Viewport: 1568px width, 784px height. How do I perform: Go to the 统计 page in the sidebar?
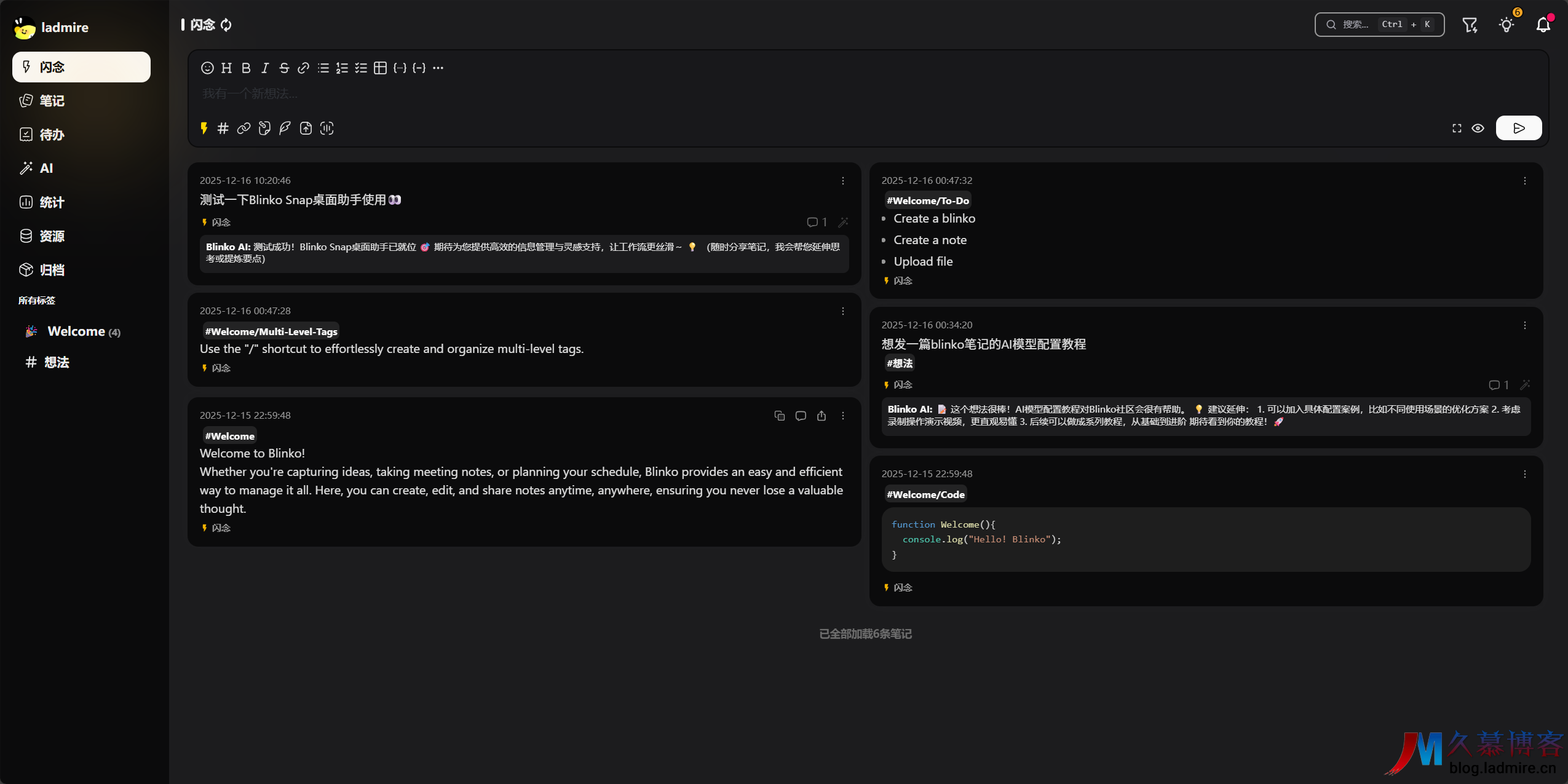tap(52, 202)
